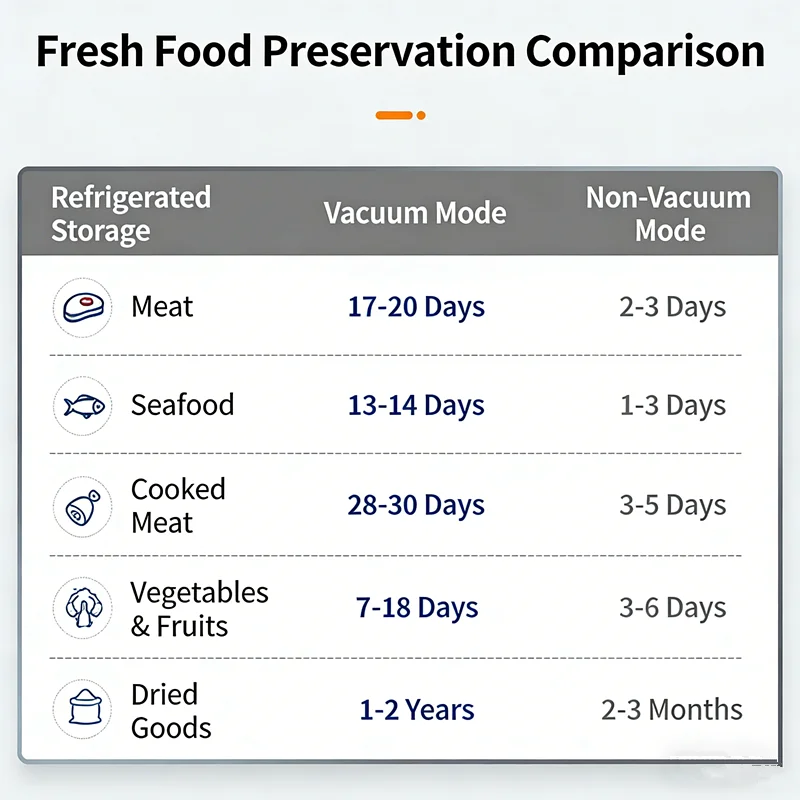The image size is (800, 800).
Task: Click the 2-3 Months non-vacuum value
Action: pyautogui.click(x=672, y=710)
